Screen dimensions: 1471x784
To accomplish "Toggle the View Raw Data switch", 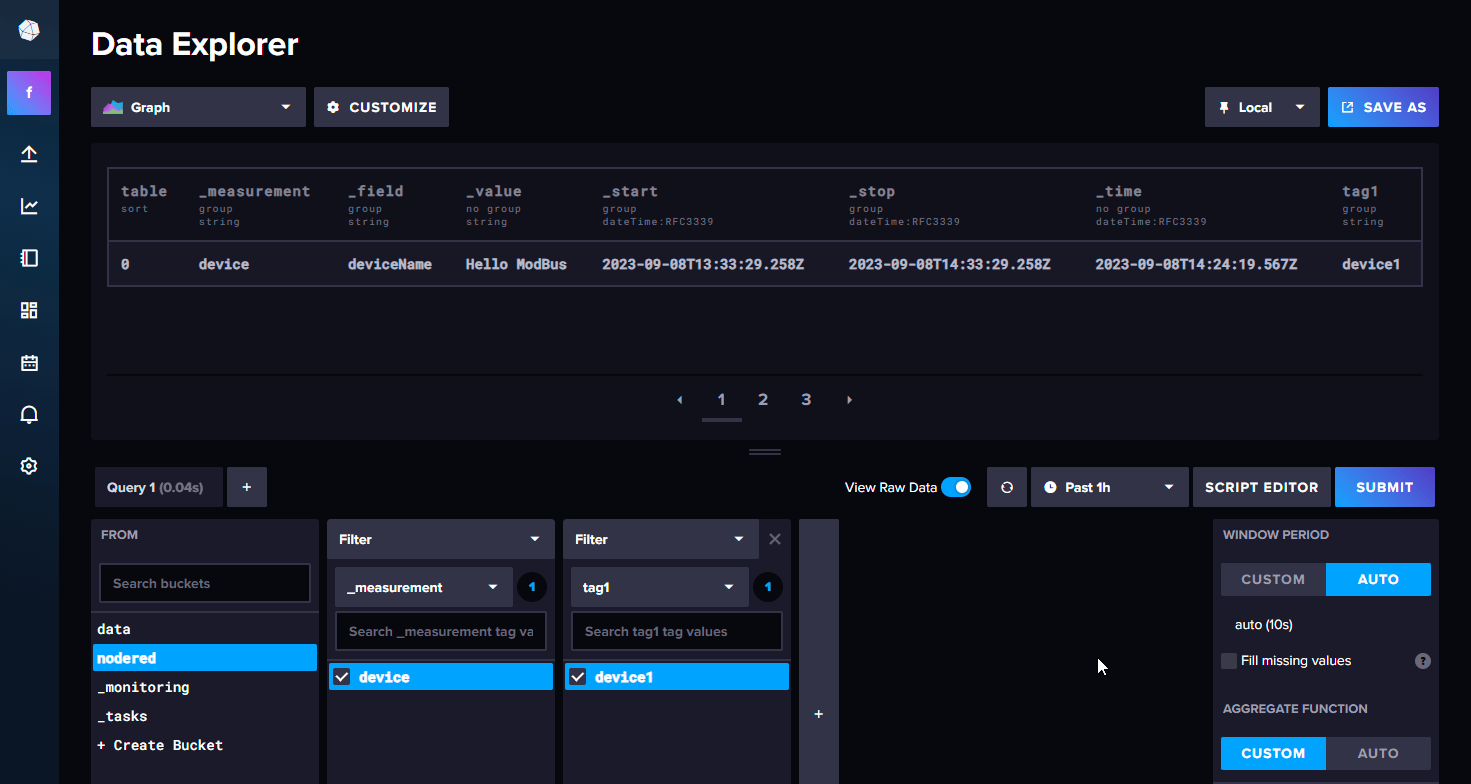I will point(957,487).
